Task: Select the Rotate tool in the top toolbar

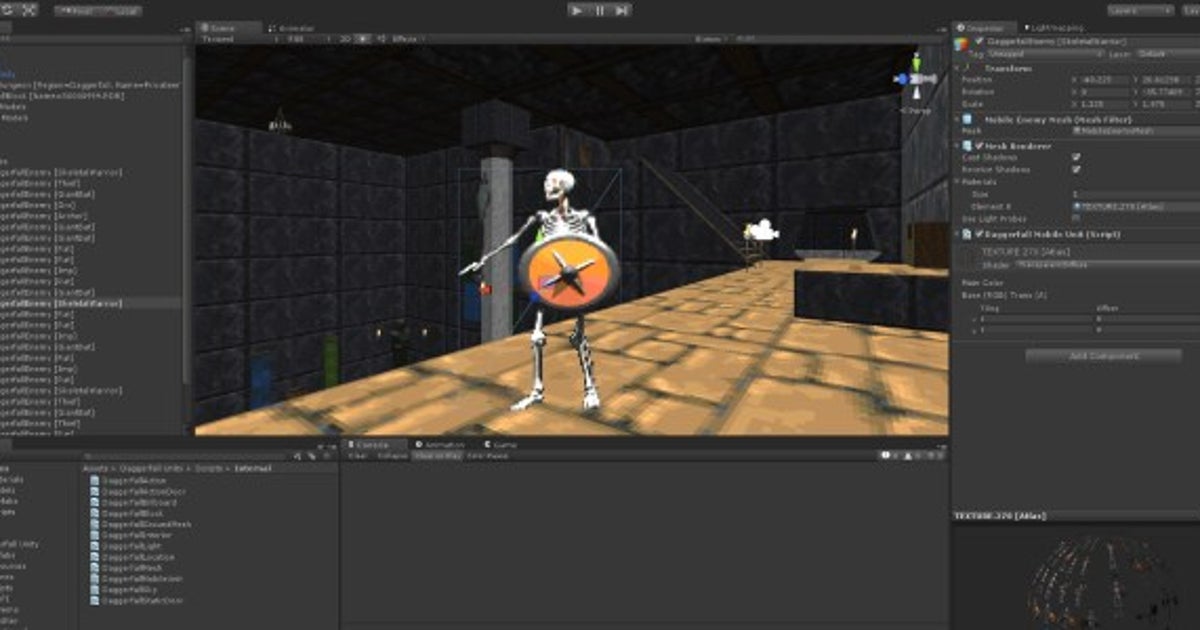Action: point(6,10)
